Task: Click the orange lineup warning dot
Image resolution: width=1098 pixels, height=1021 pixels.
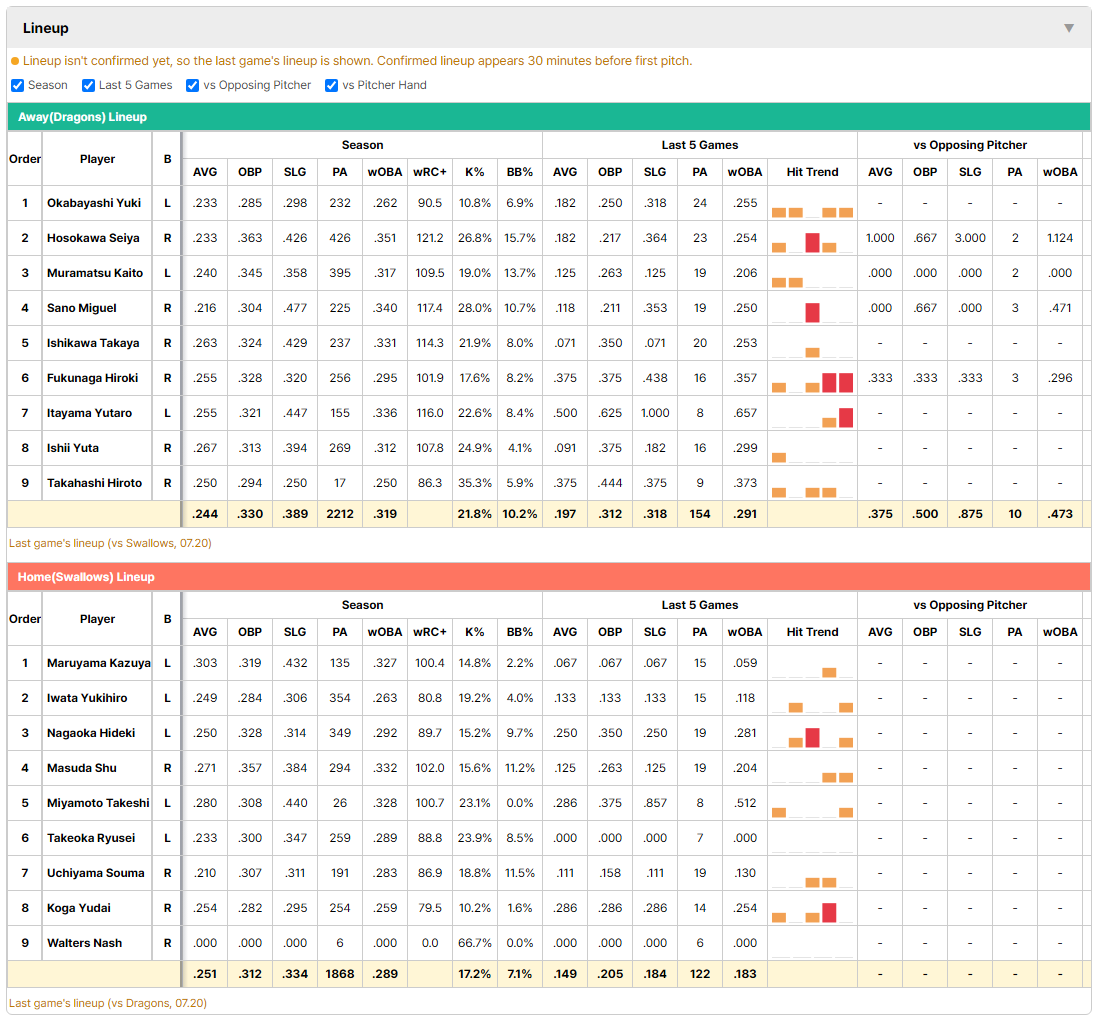Action: pyautogui.click(x=15, y=62)
